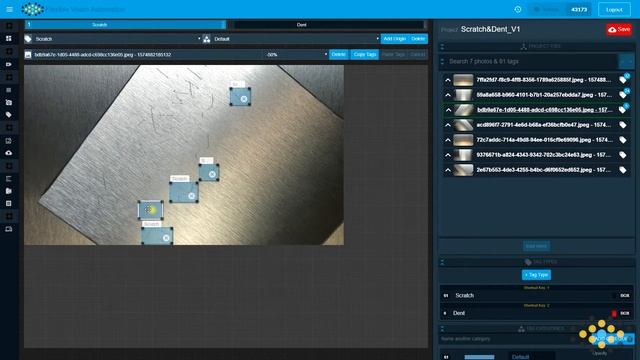Open the device icon at bottom of left sidebar

click(x=9, y=229)
